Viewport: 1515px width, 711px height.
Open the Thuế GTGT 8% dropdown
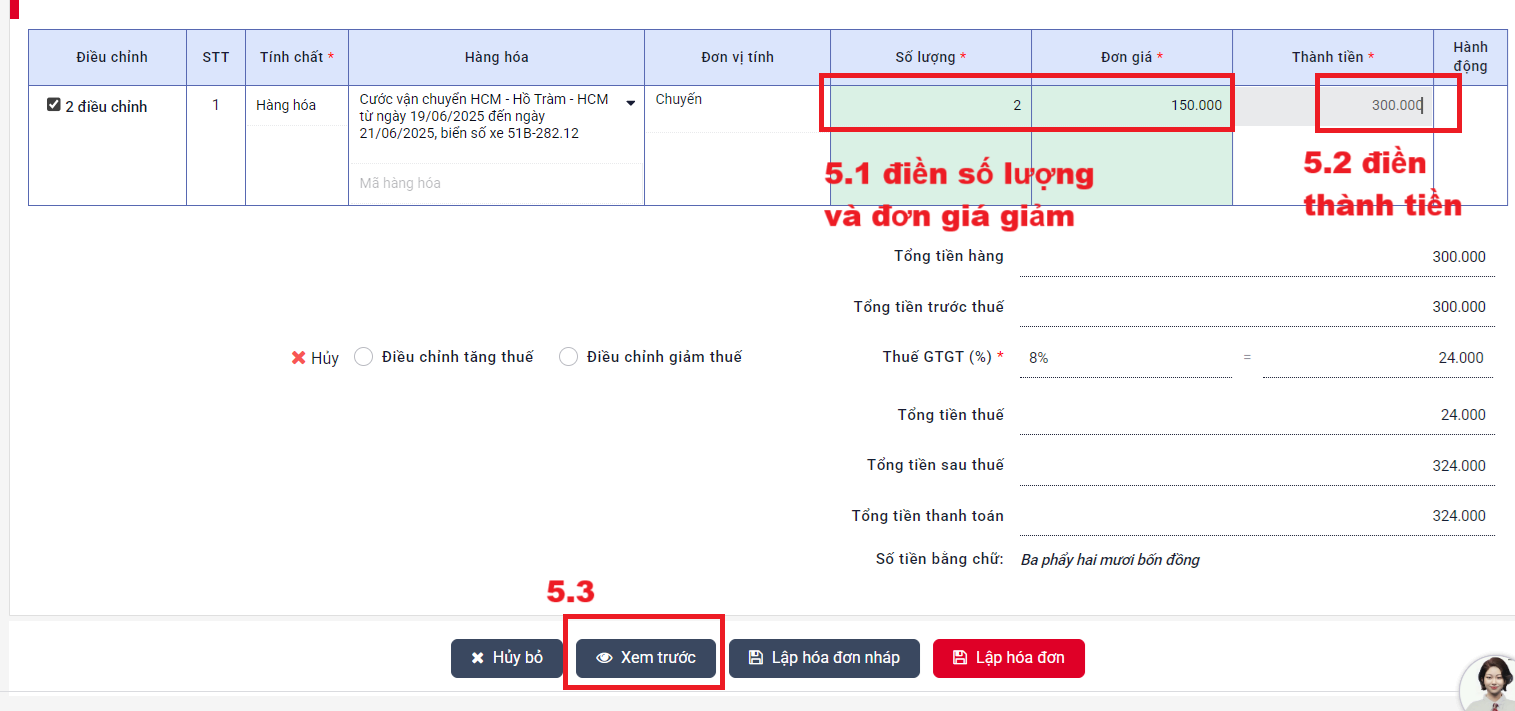click(1124, 358)
